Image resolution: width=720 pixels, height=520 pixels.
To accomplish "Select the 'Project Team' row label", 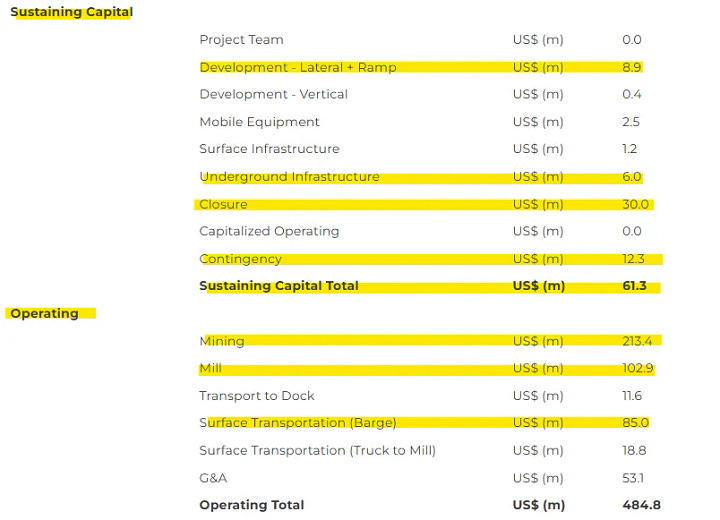I will point(241,40).
